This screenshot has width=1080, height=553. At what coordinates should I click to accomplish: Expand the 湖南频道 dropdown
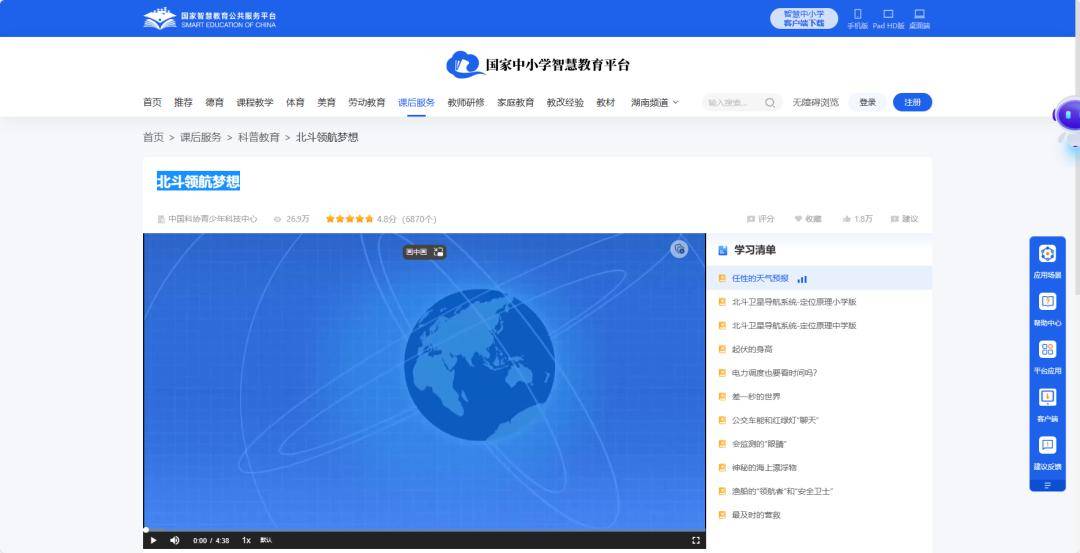point(655,103)
